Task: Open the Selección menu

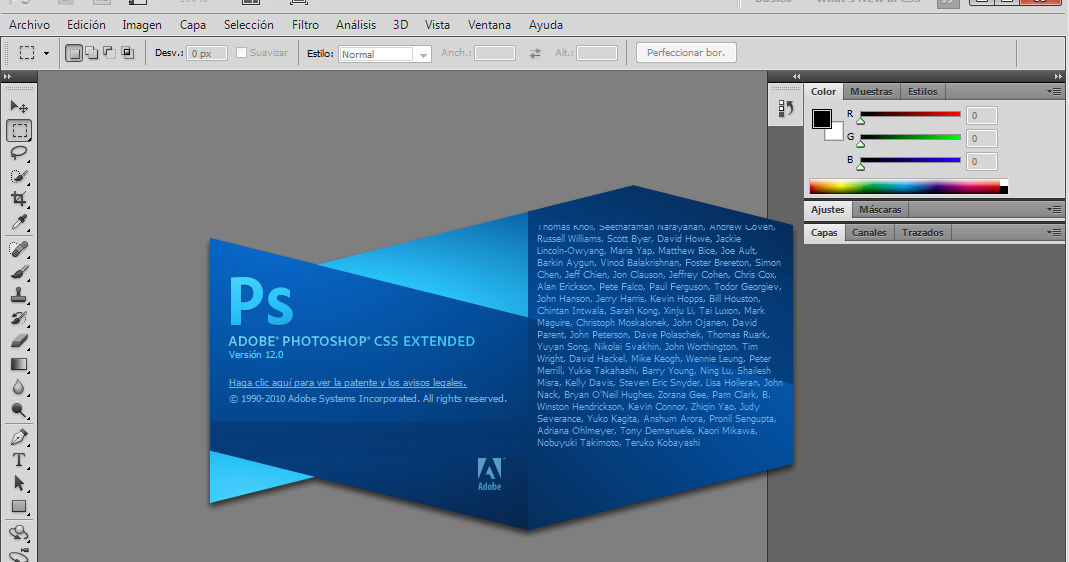Action: click(x=249, y=25)
